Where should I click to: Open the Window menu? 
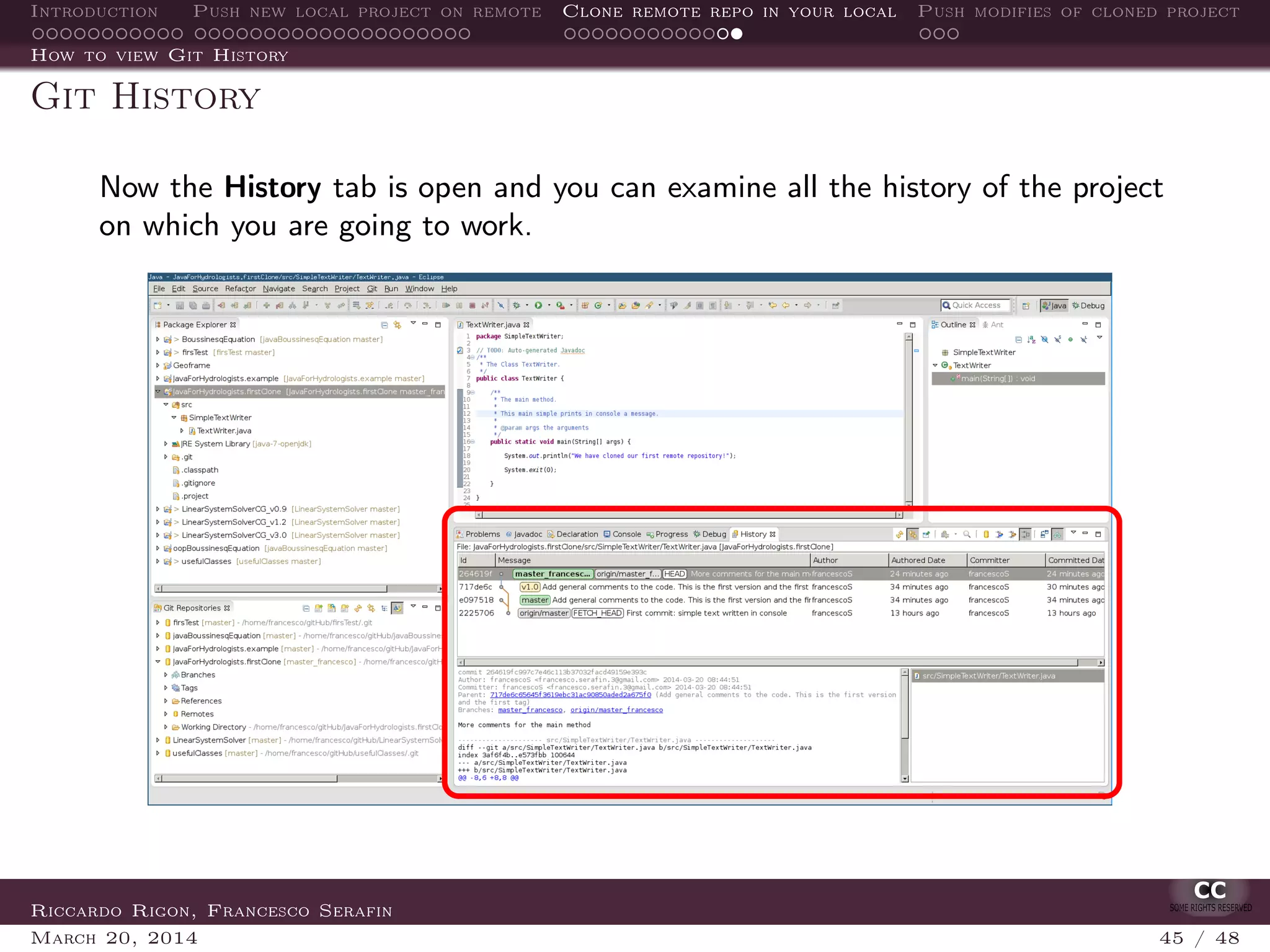[x=419, y=289]
